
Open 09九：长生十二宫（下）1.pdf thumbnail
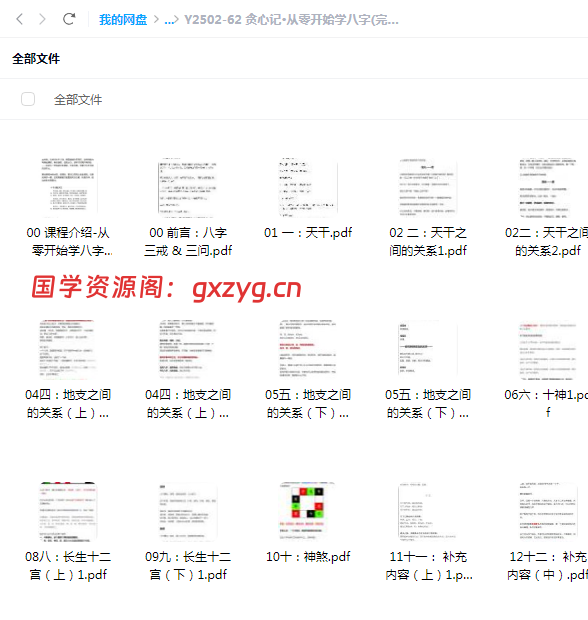click(188, 511)
